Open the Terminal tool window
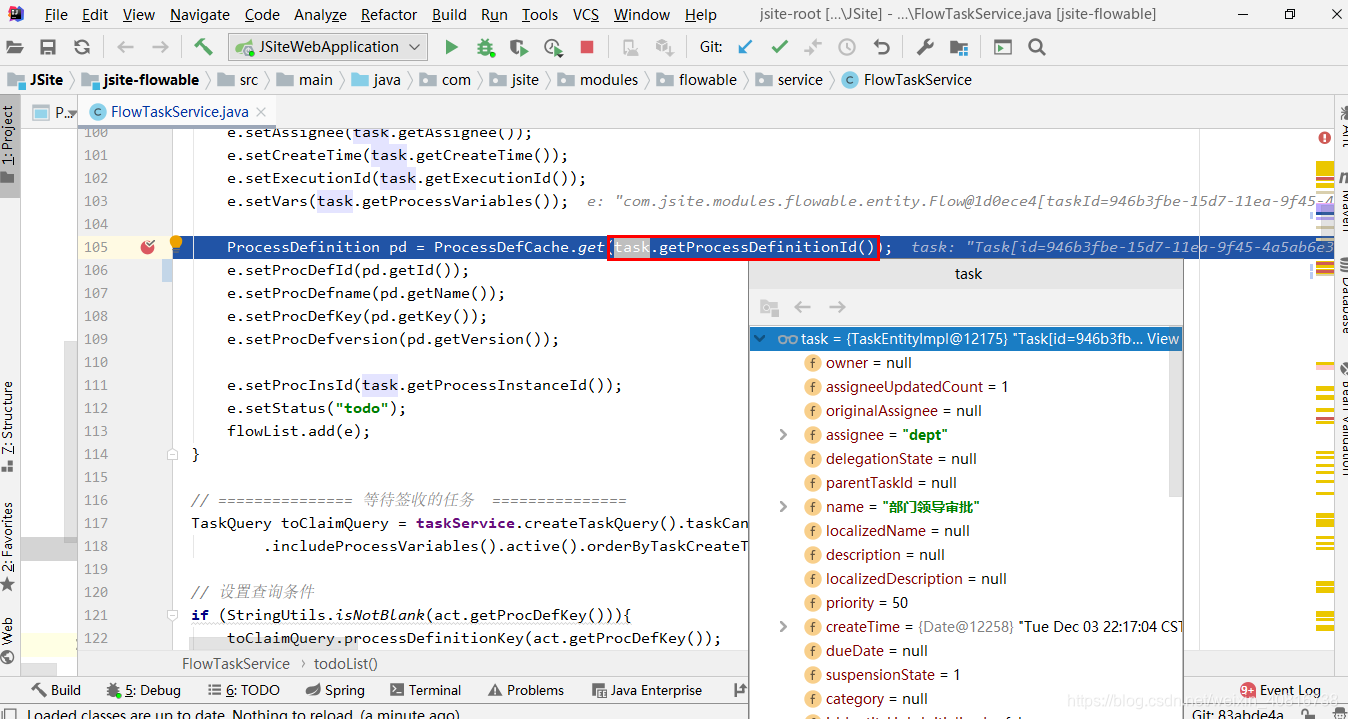The image size is (1348, 719). pos(425,690)
